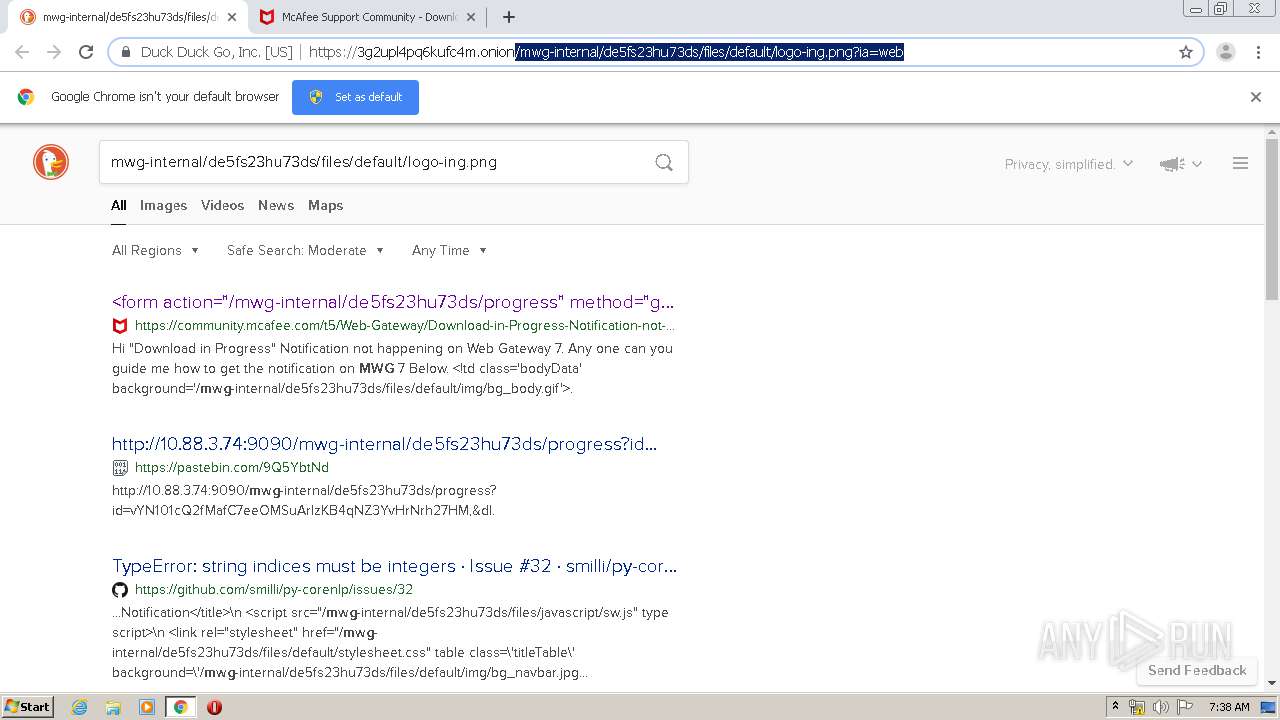1280x720 pixels.
Task: Click the Set as default button
Action: [355, 97]
